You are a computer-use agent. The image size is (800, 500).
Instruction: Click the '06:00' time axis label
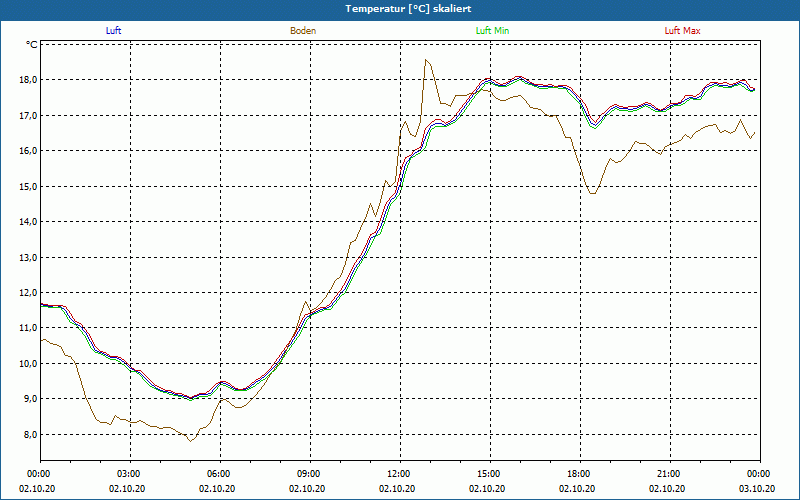[220, 474]
